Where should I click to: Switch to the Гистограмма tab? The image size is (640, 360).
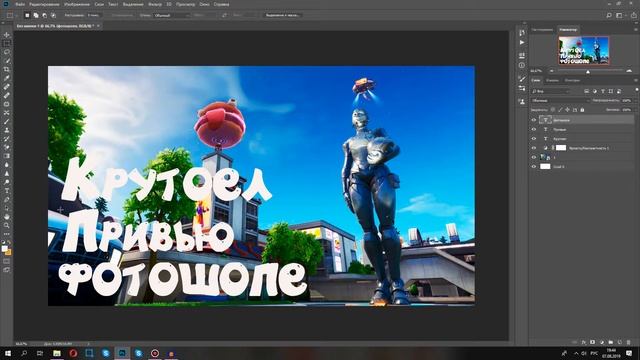(542, 30)
